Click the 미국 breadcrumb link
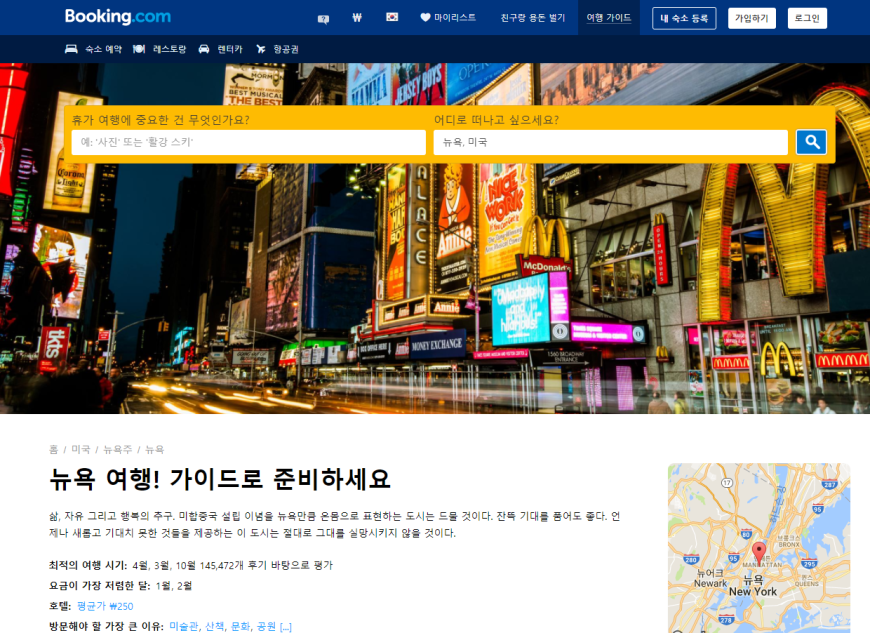This screenshot has height=633, width=870. (80, 449)
